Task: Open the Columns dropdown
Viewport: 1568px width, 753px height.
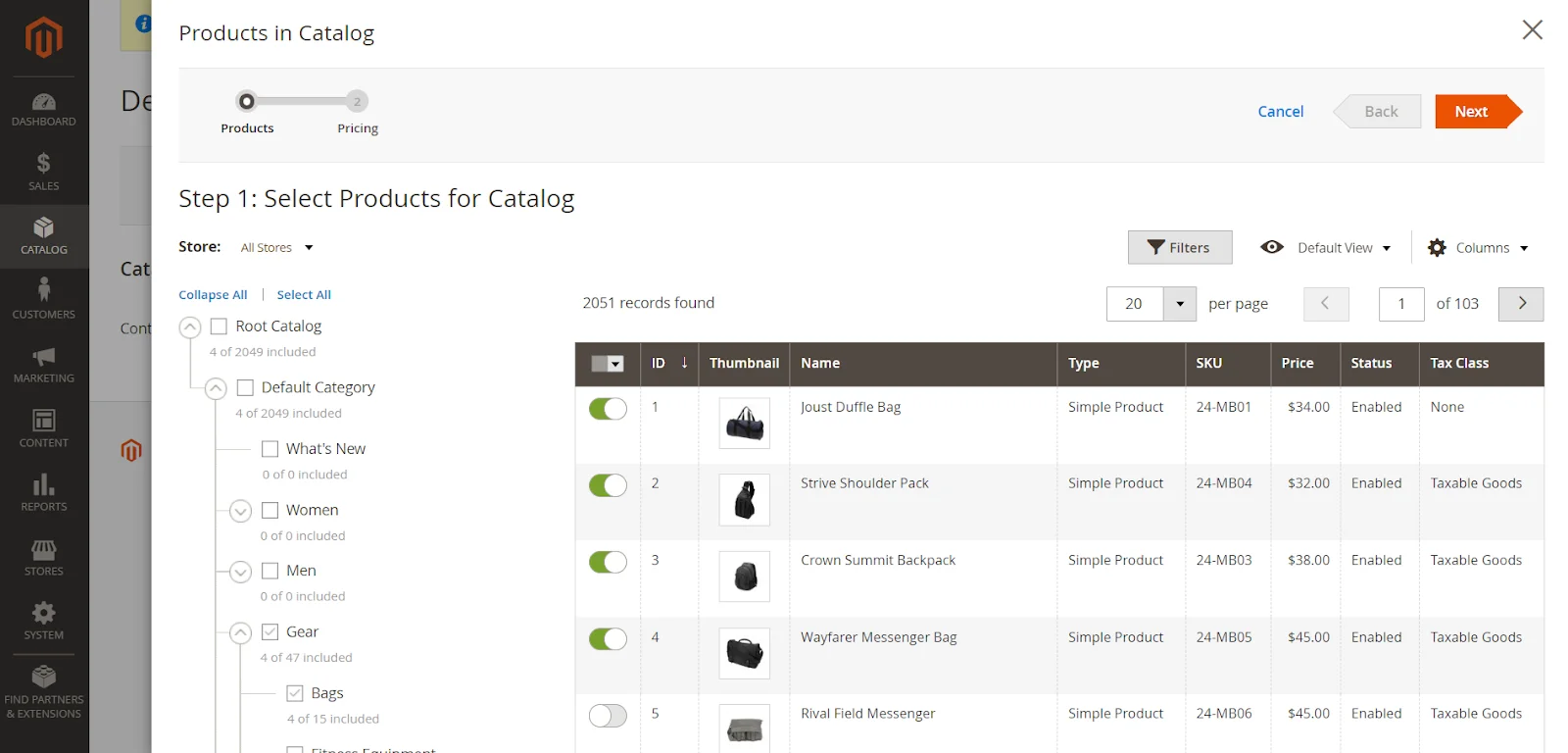Action: tap(1492, 248)
